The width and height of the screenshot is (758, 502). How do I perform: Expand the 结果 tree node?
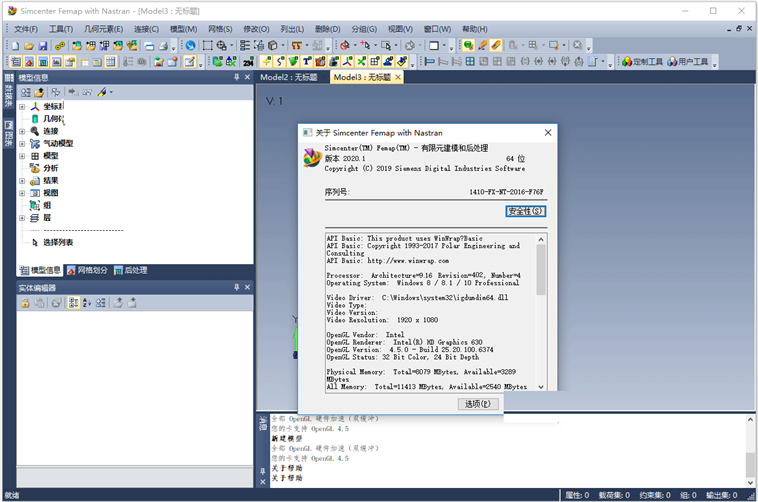[22, 181]
